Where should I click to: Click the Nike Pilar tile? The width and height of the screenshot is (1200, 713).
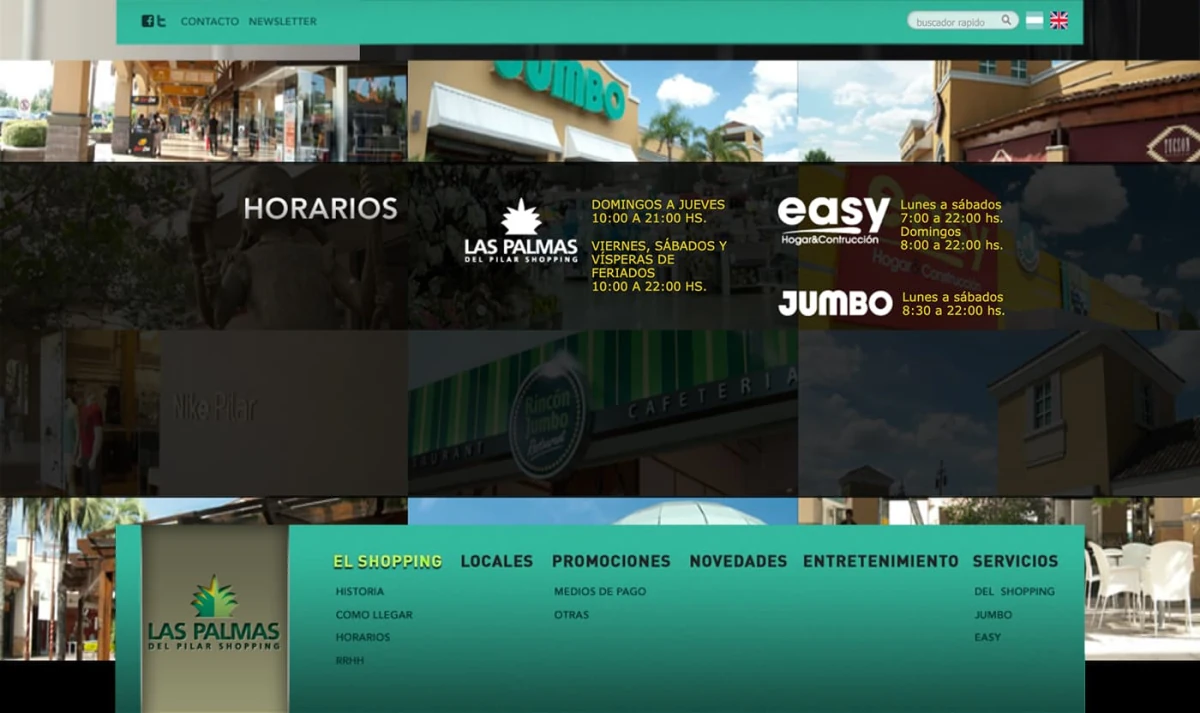coord(204,414)
